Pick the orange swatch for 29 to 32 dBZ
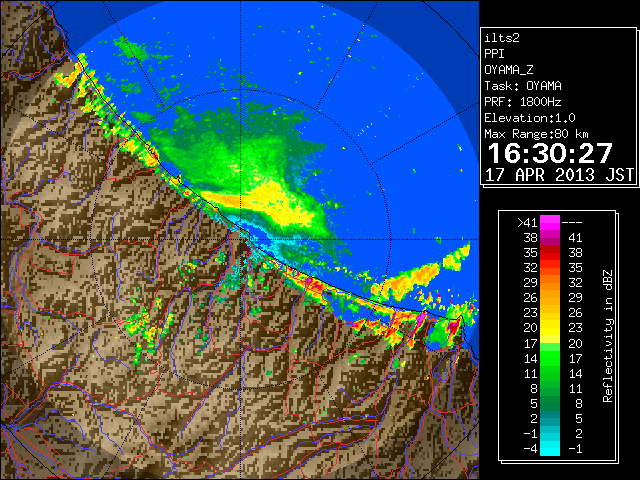This screenshot has width=640, height=480. [x=550, y=283]
